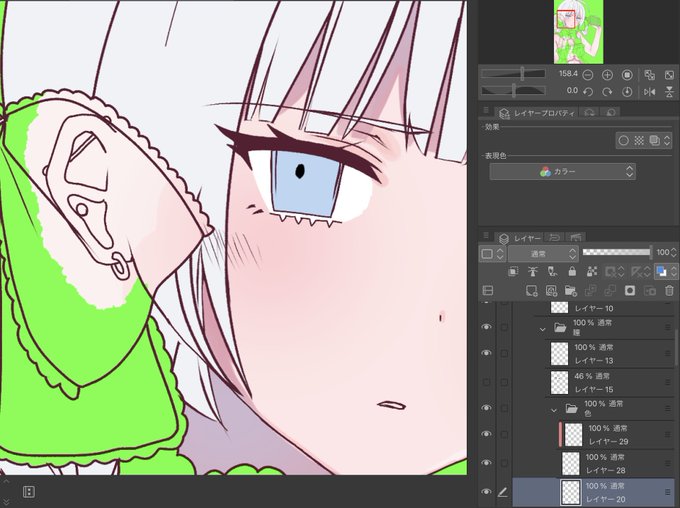Click the layer opacity slider
This screenshot has width=680, height=508.
617,252
